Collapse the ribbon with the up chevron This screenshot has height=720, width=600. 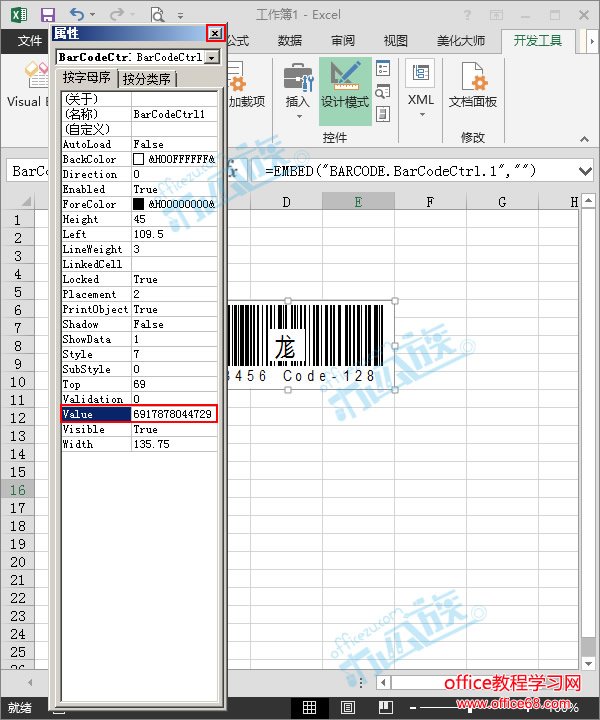[x=584, y=139]
